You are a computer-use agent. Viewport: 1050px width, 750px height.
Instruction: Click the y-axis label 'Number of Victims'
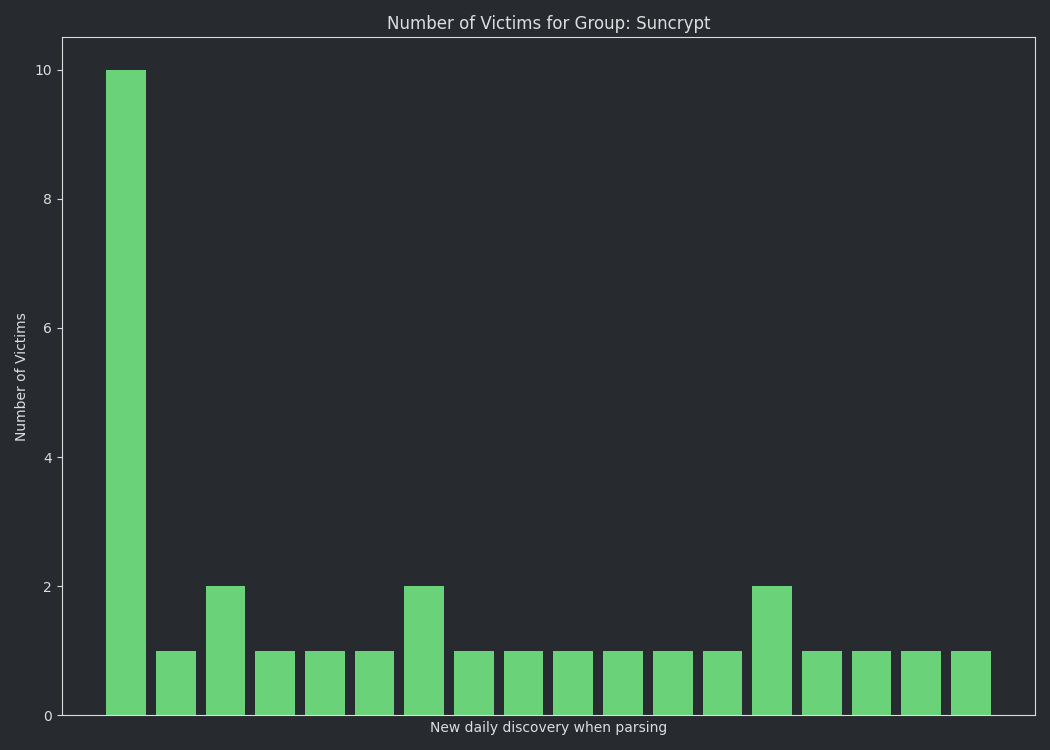tap(20, 377)
